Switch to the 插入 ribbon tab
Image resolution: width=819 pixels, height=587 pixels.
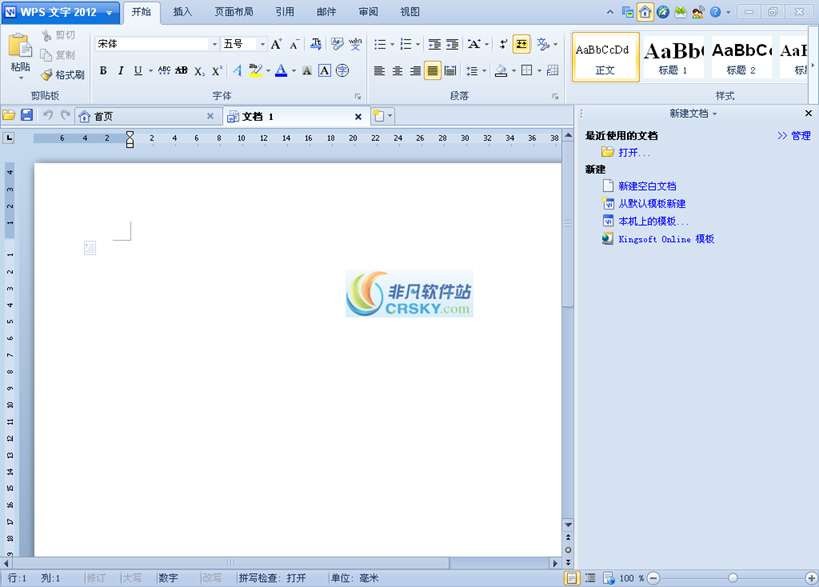(x=182, y=11)
